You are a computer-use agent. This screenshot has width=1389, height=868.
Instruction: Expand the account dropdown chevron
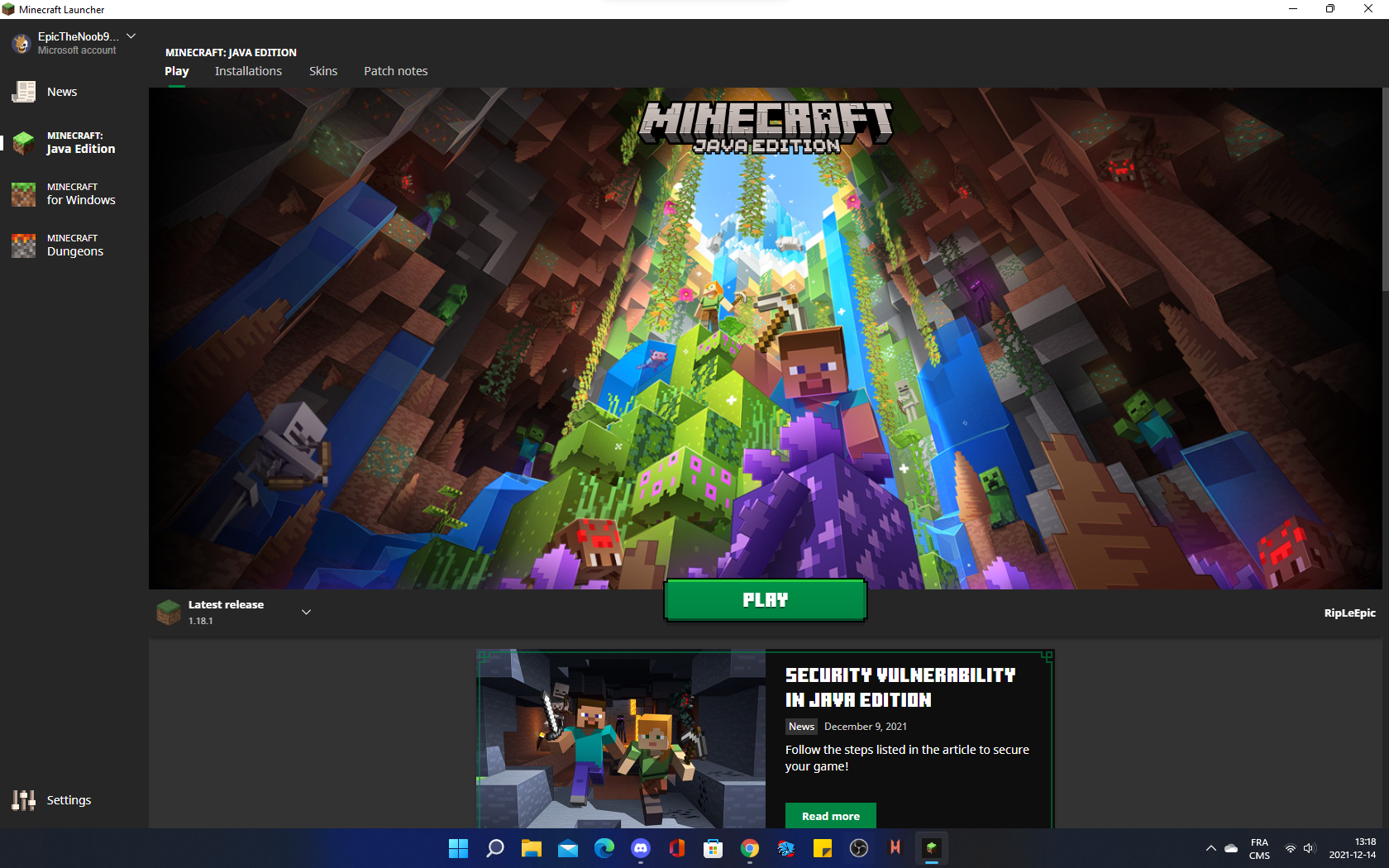point(131,36)
